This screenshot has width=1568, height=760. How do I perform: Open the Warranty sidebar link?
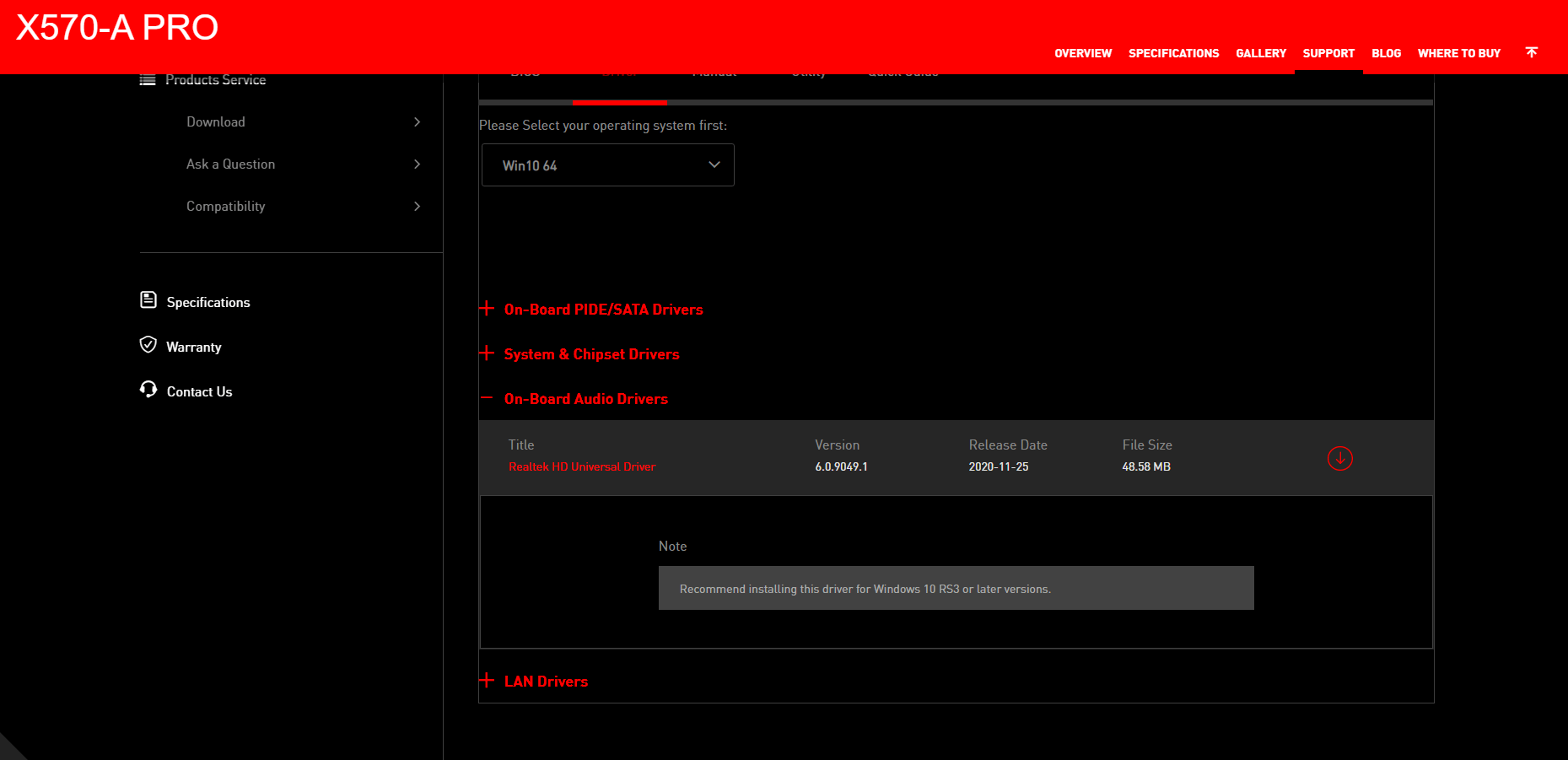point(194,348)
